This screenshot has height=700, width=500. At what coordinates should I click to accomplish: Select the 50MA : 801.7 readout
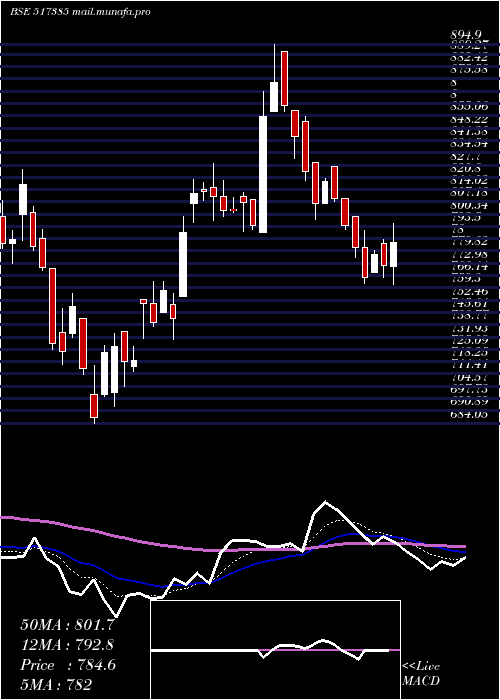click(66, 625)
